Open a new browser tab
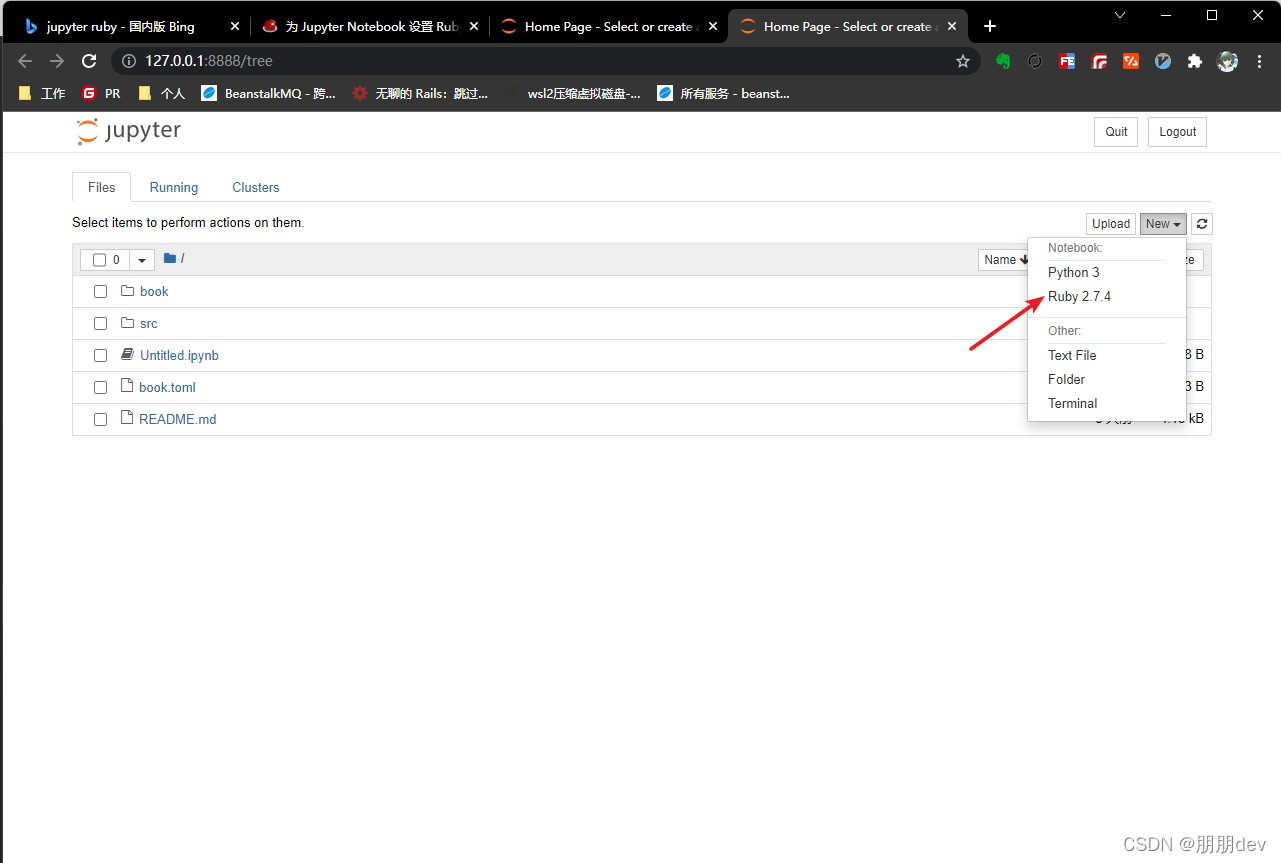1281x863 pixels. tap(990, 26)
